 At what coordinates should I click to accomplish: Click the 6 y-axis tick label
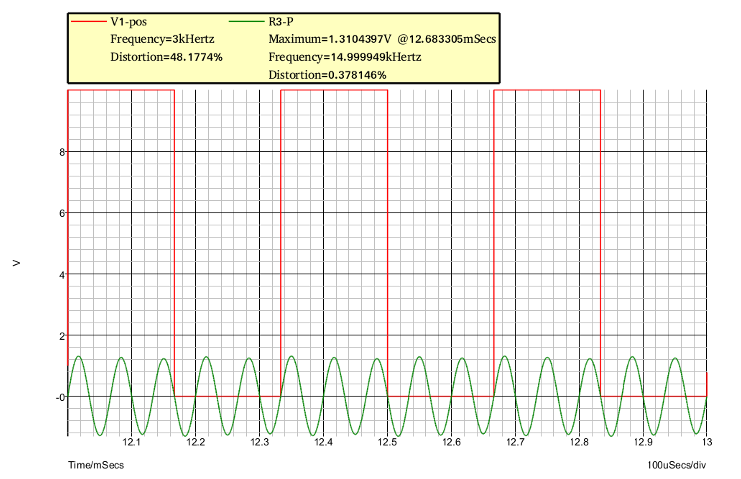[62, 214]
